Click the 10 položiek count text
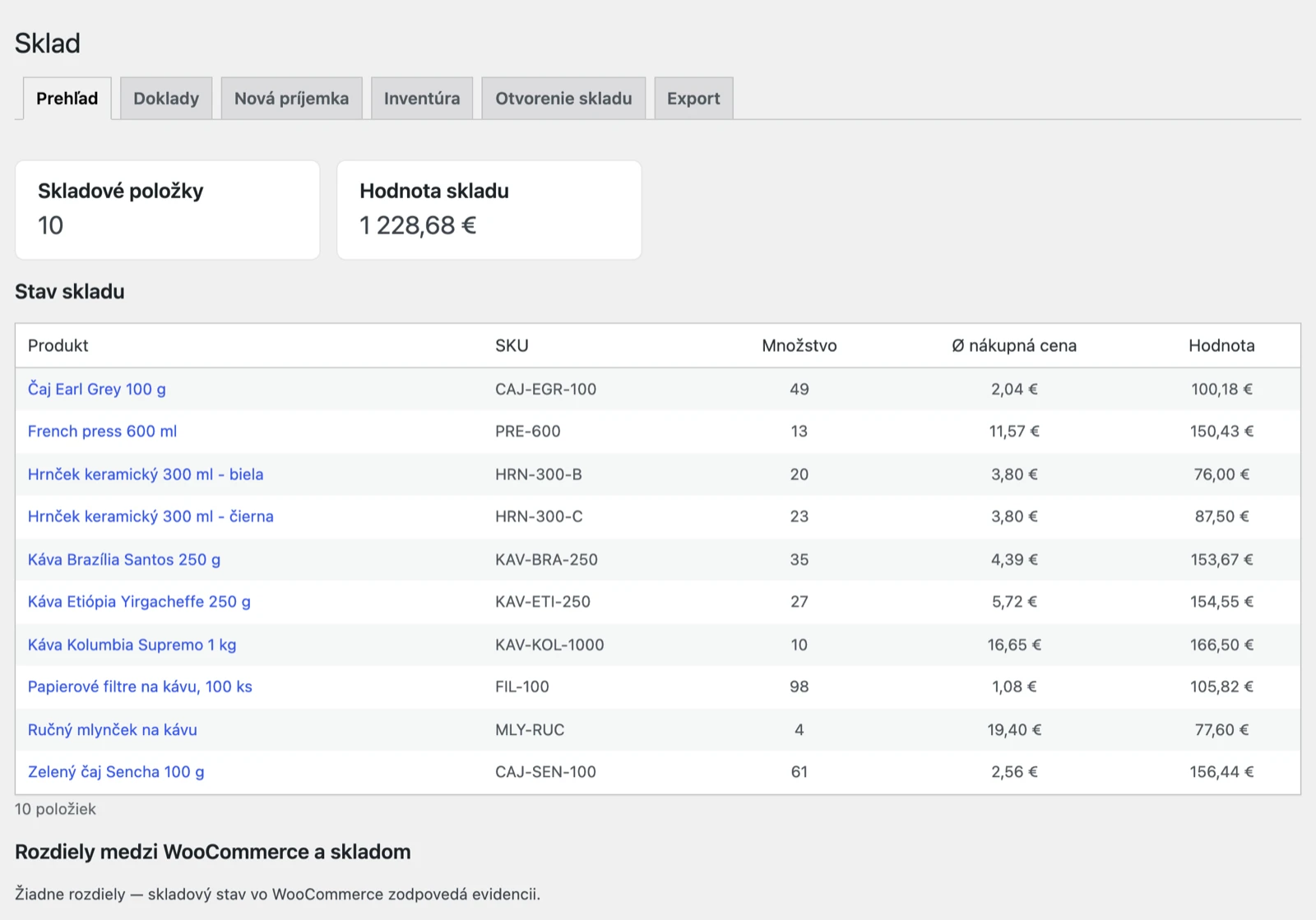 55,809
